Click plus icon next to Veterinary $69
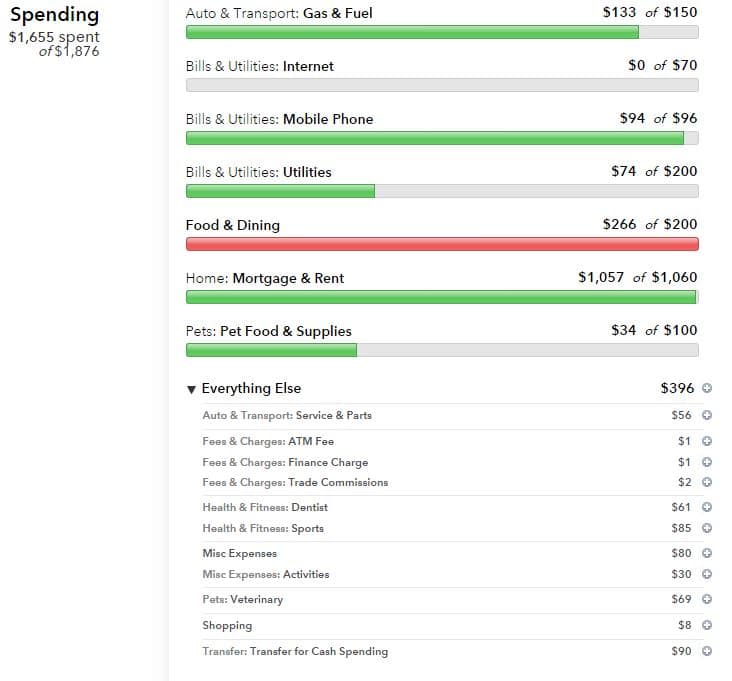Image resolution: width=732 pixels, height=681 pixels. pyautogui.click(x=707, y=599)
